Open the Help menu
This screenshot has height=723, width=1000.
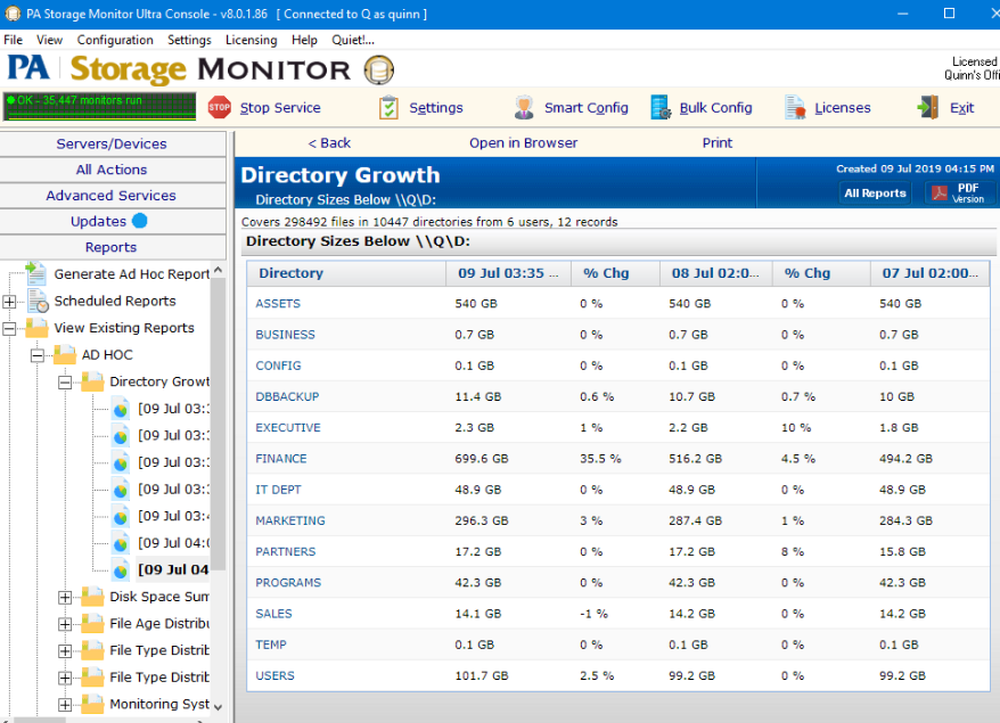coord(304,40)
